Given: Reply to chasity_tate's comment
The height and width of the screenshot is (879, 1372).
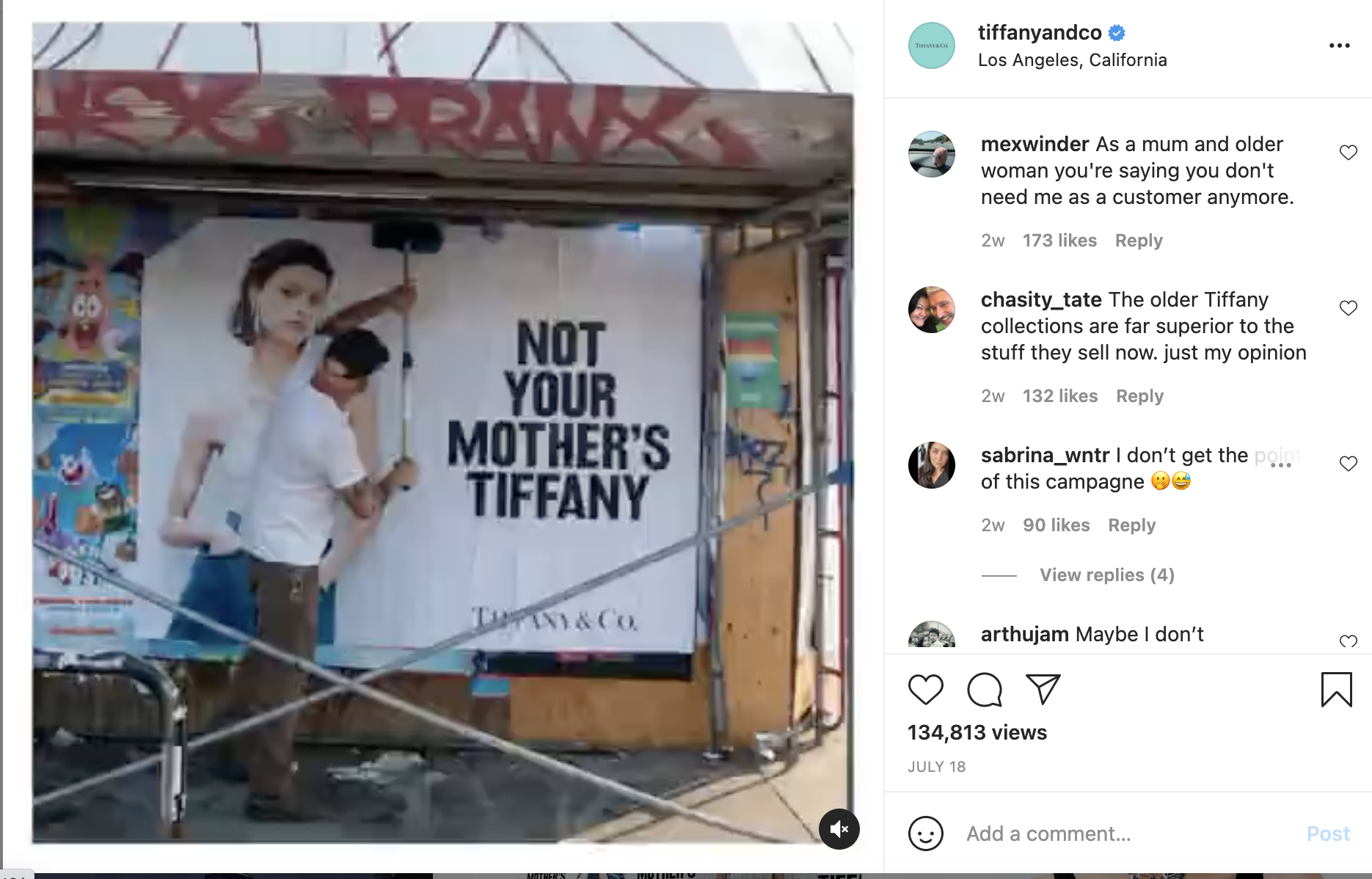Looking at the screenshot, I should (x=1139, y=396).
